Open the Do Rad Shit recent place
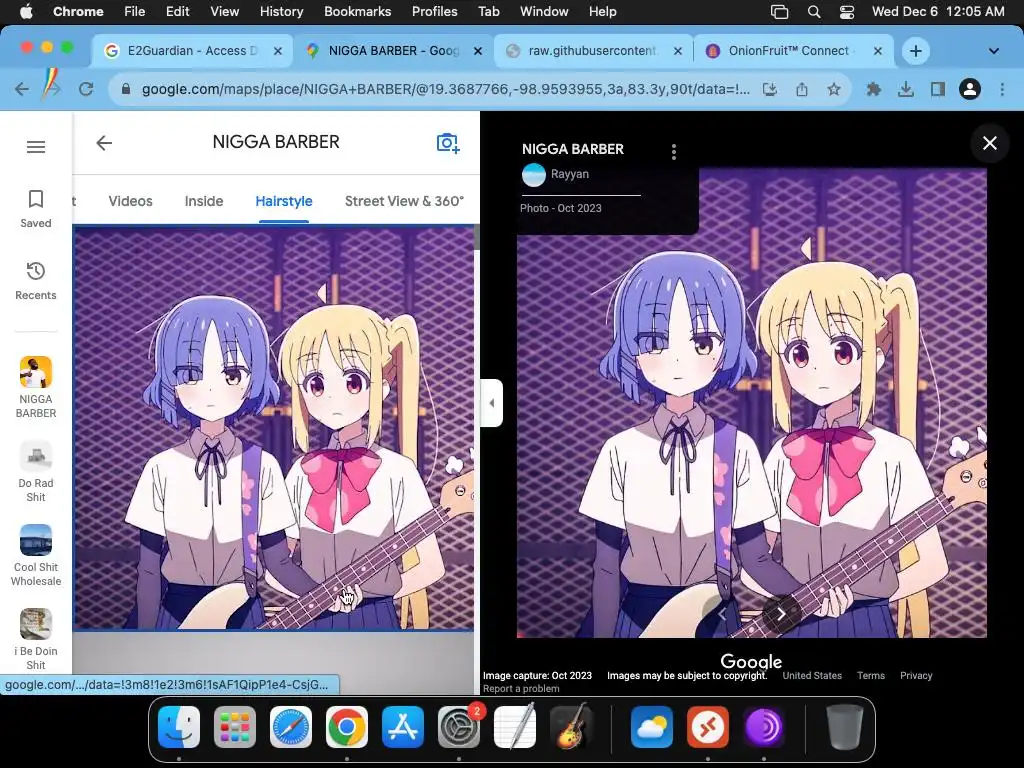Image resolution: width=1024 pixels, height=768 pixels. 36,472
